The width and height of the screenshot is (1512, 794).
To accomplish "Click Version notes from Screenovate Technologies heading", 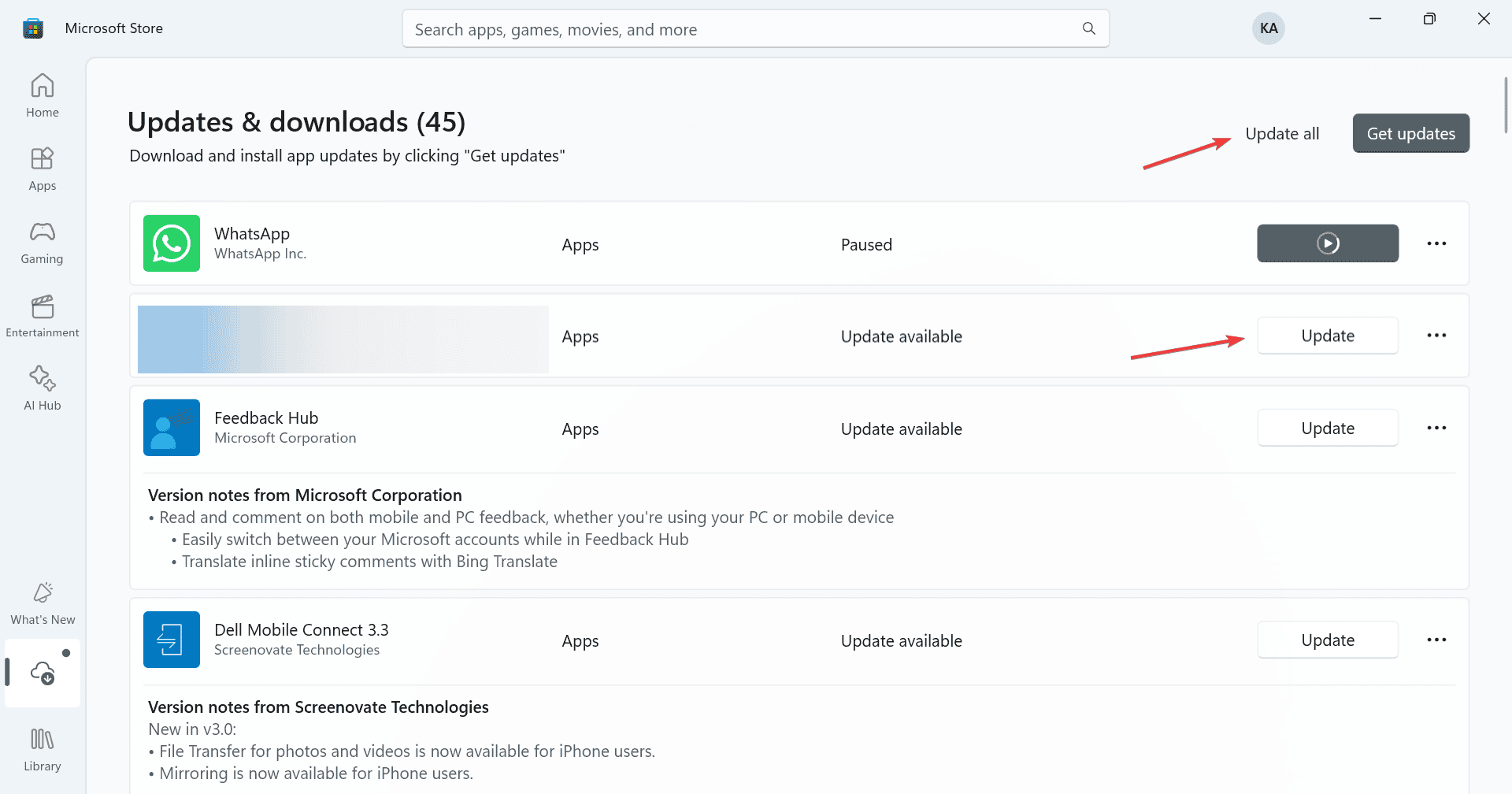I will 318,707.
